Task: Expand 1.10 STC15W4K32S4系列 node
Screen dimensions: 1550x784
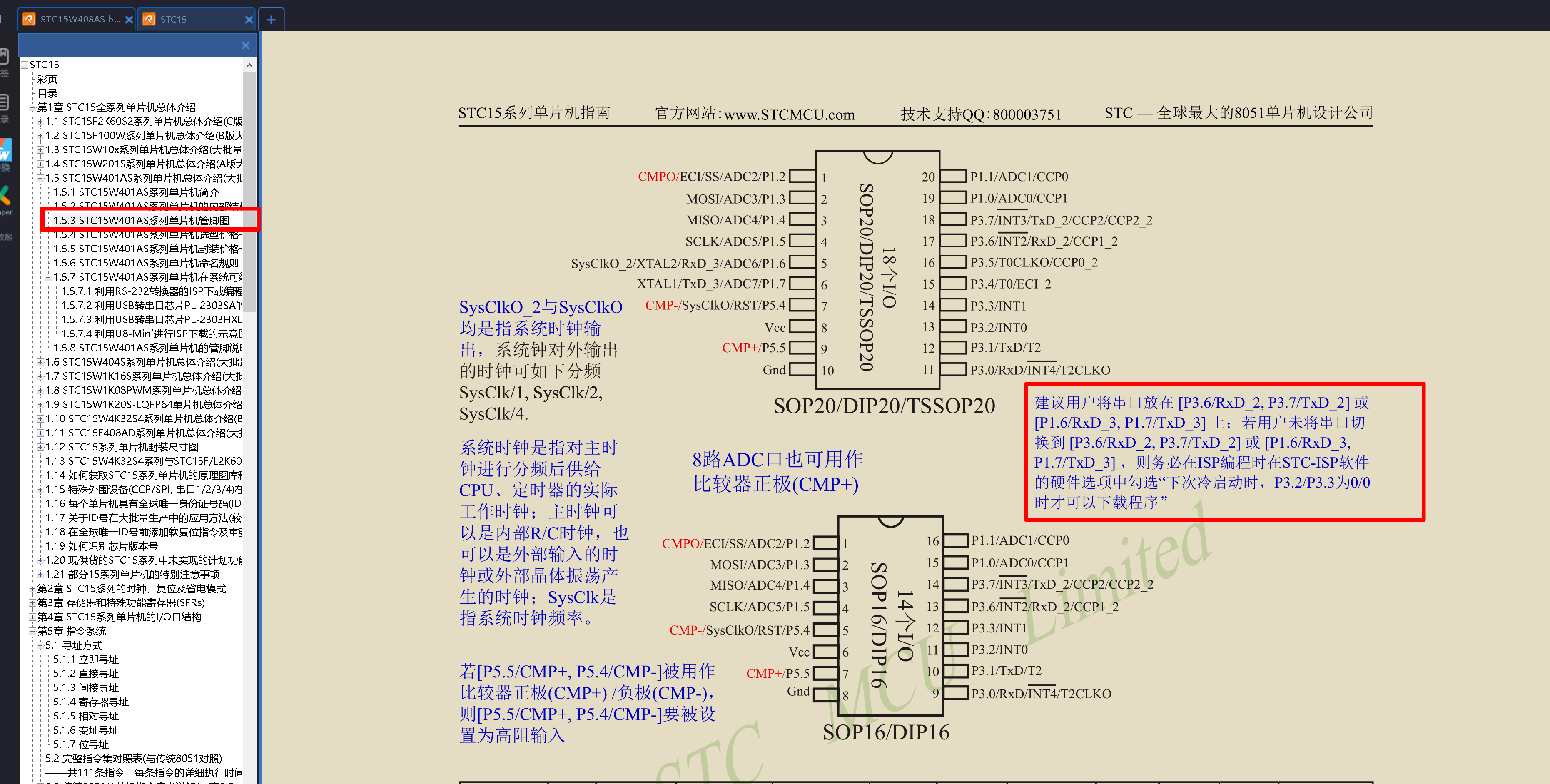Action: (40, 419)
